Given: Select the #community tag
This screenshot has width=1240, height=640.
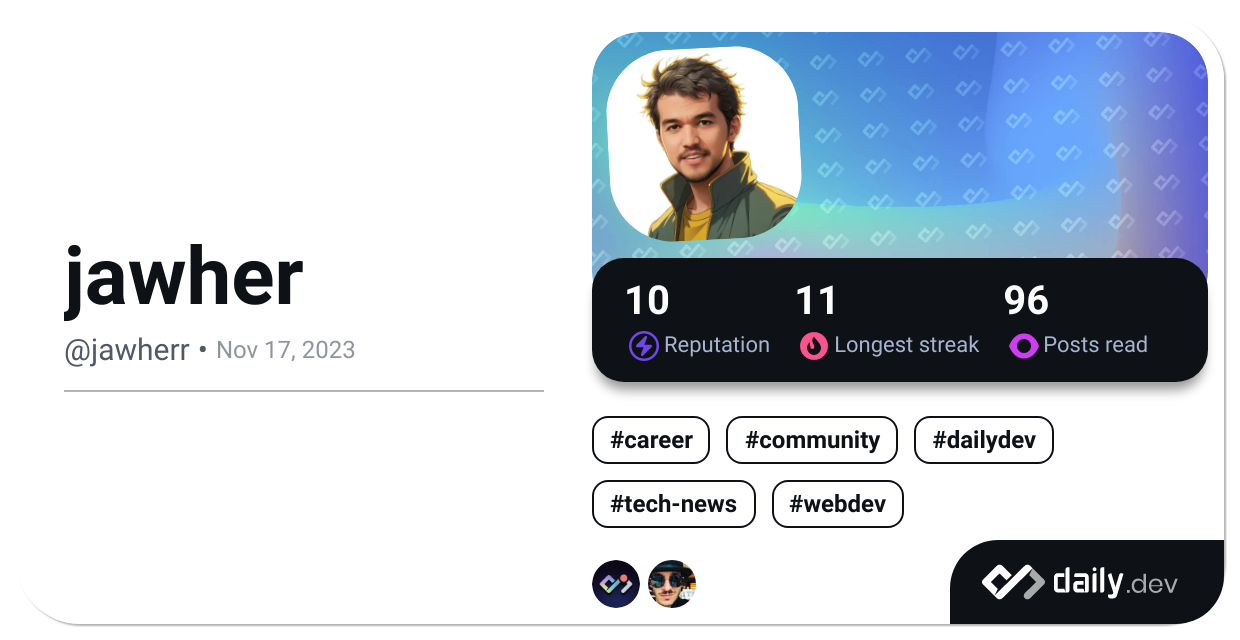Looking at the screenshot, I should (x=812, y=440).
